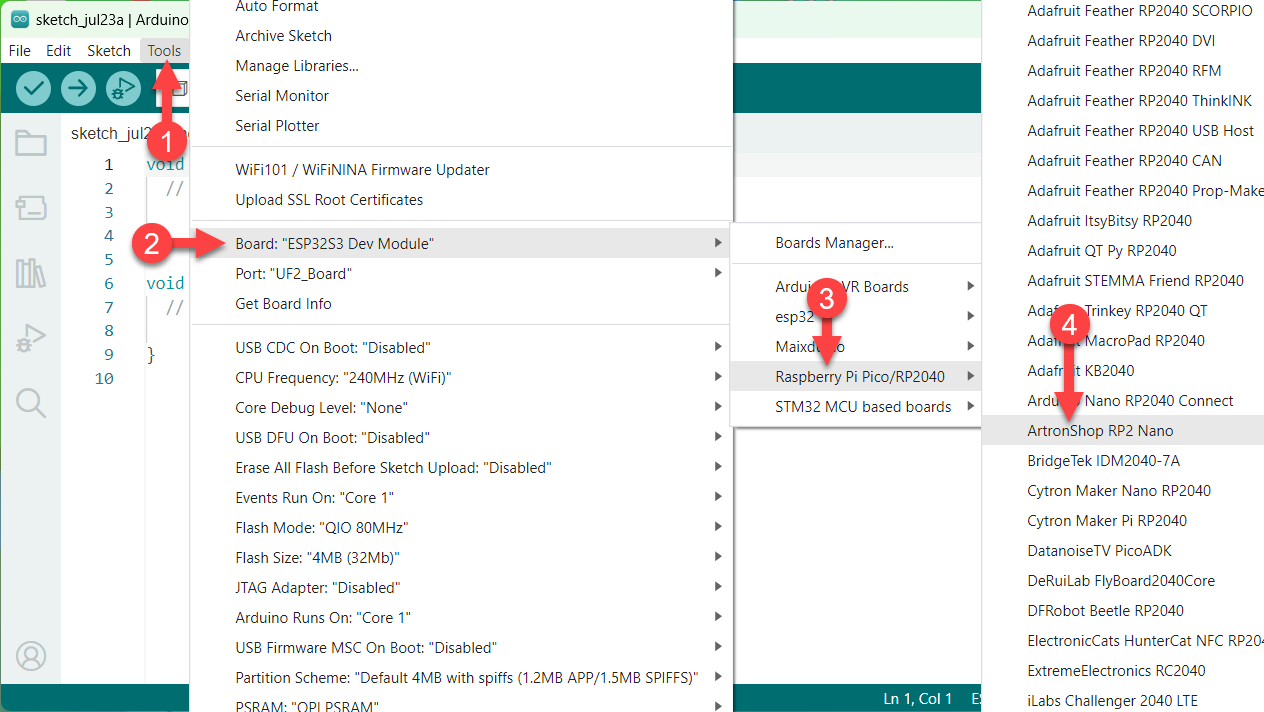
Task: Expand CPU Frequency "240MHz (WiFi)" option
Action: point(461,378)
